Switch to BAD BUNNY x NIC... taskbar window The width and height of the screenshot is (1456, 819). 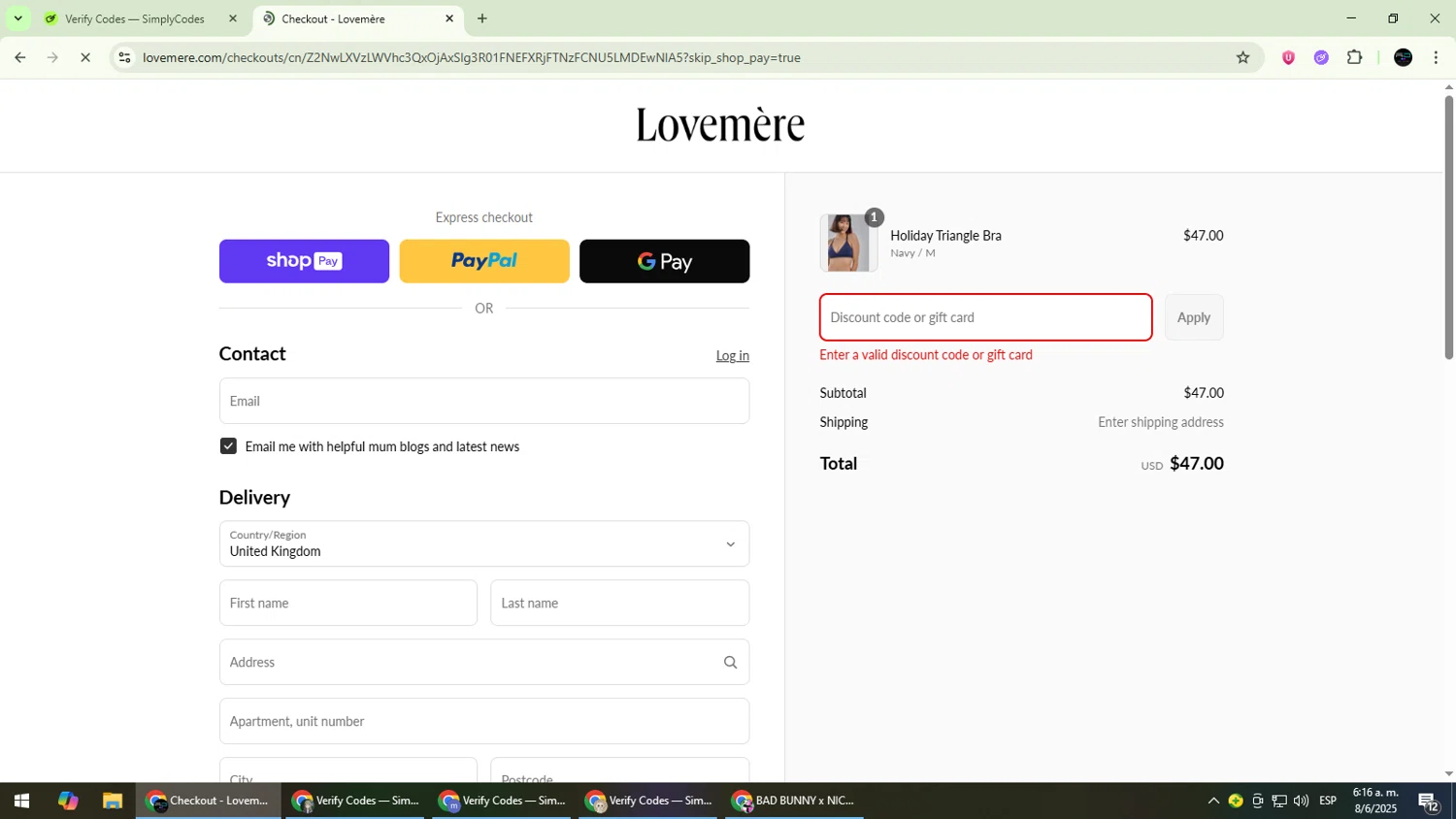click(x=794, y=801)
